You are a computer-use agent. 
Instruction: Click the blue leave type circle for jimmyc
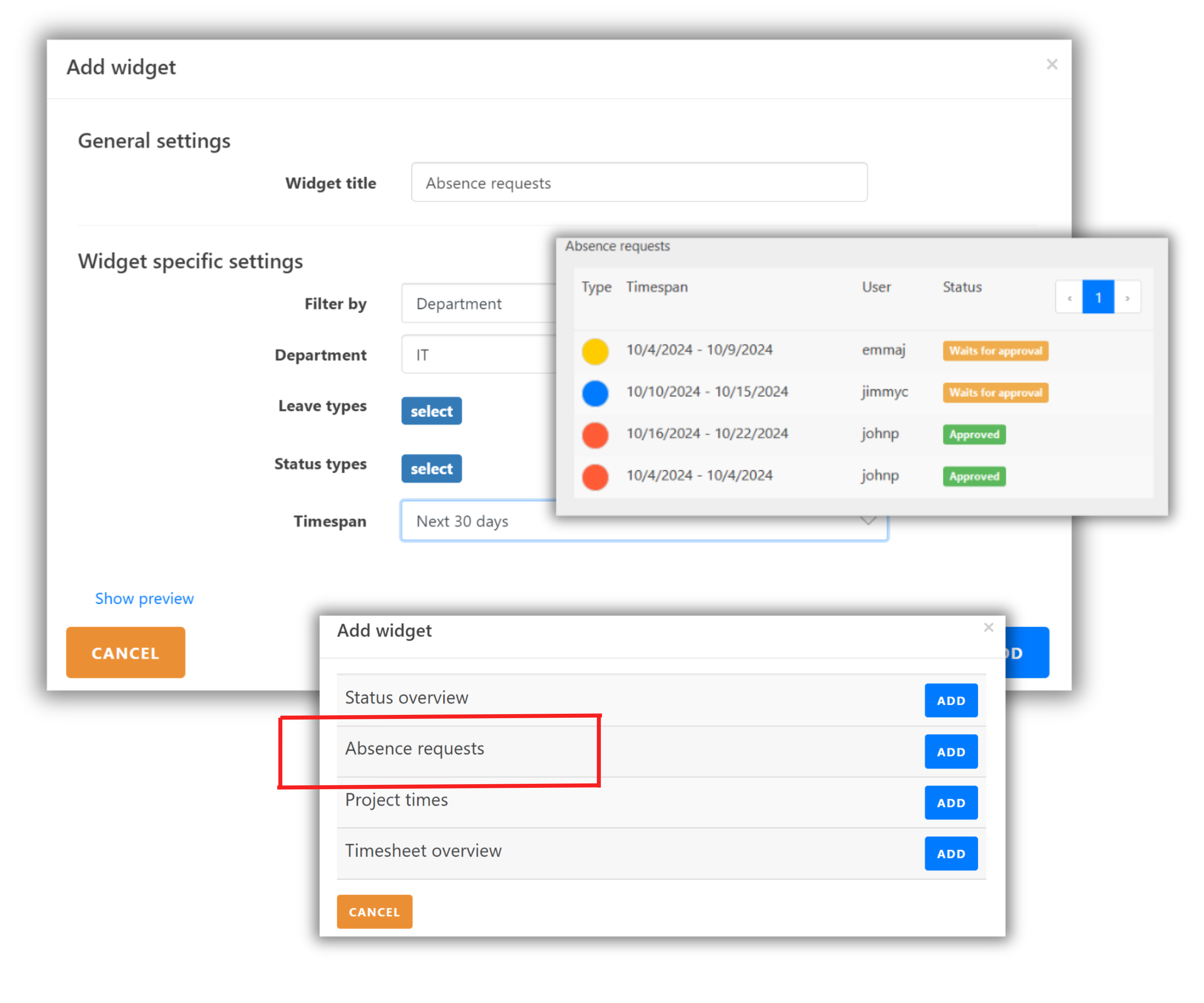coord(595,394)
